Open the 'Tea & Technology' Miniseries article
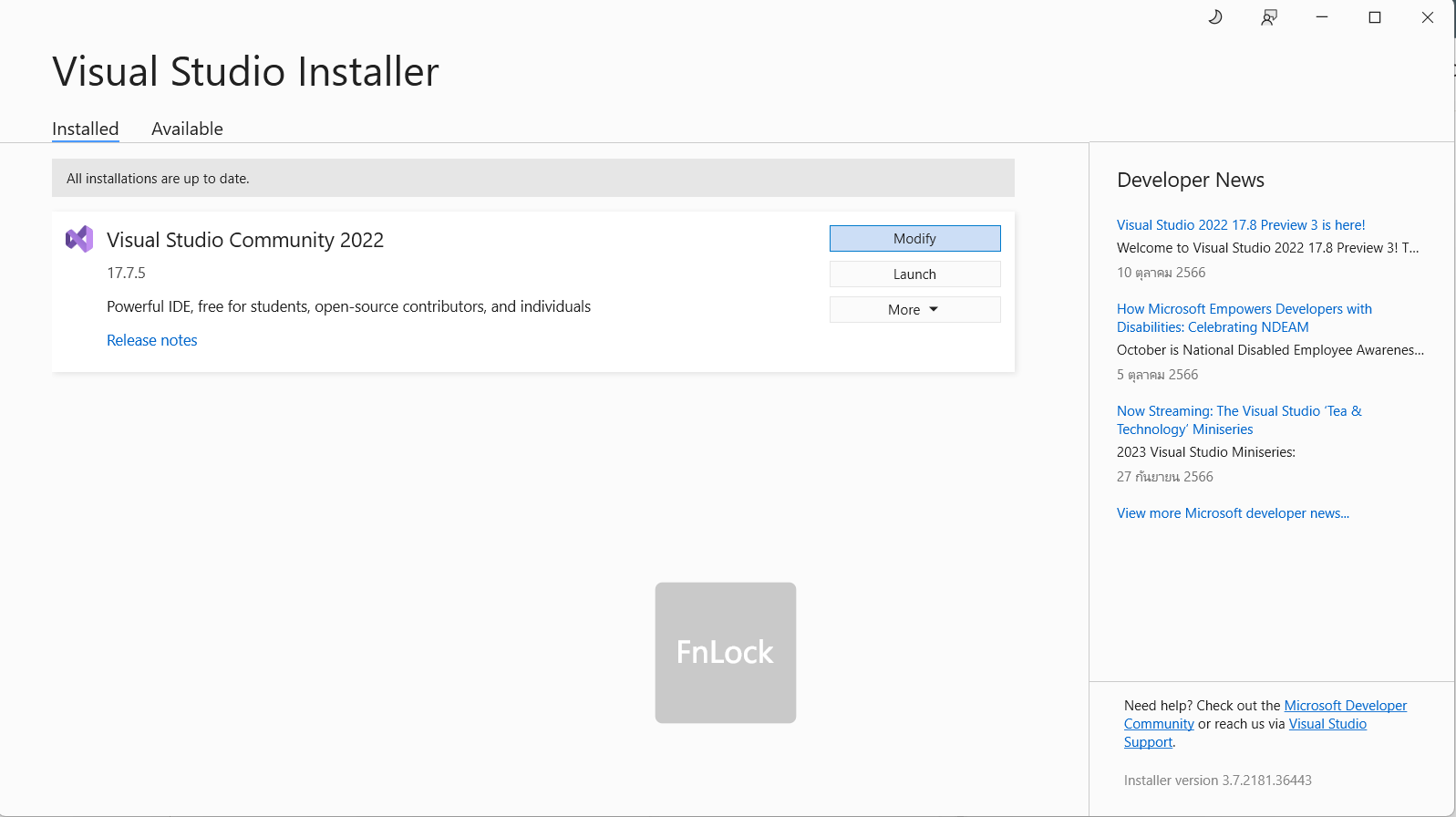 point(1238,420)
